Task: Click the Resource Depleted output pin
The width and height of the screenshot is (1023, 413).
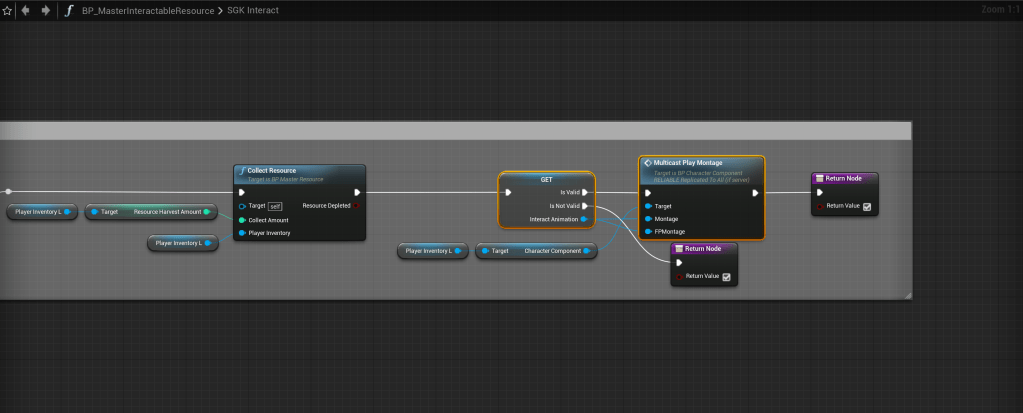Action: tap(356, 205)
